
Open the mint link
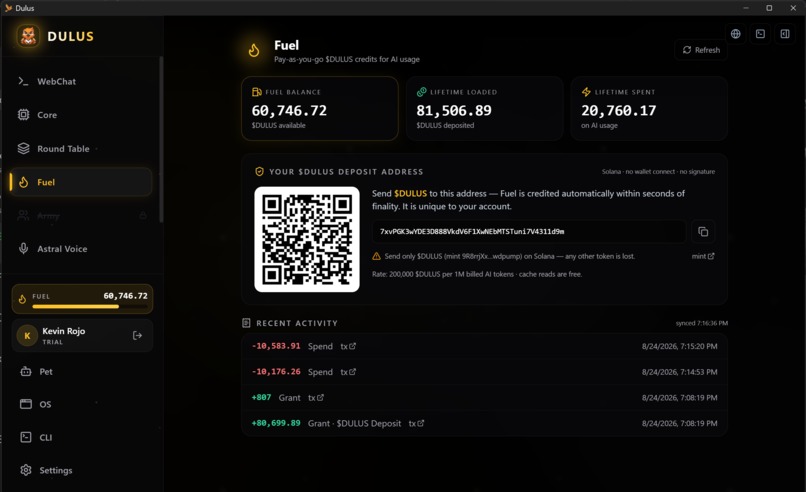tap(703, 256)
